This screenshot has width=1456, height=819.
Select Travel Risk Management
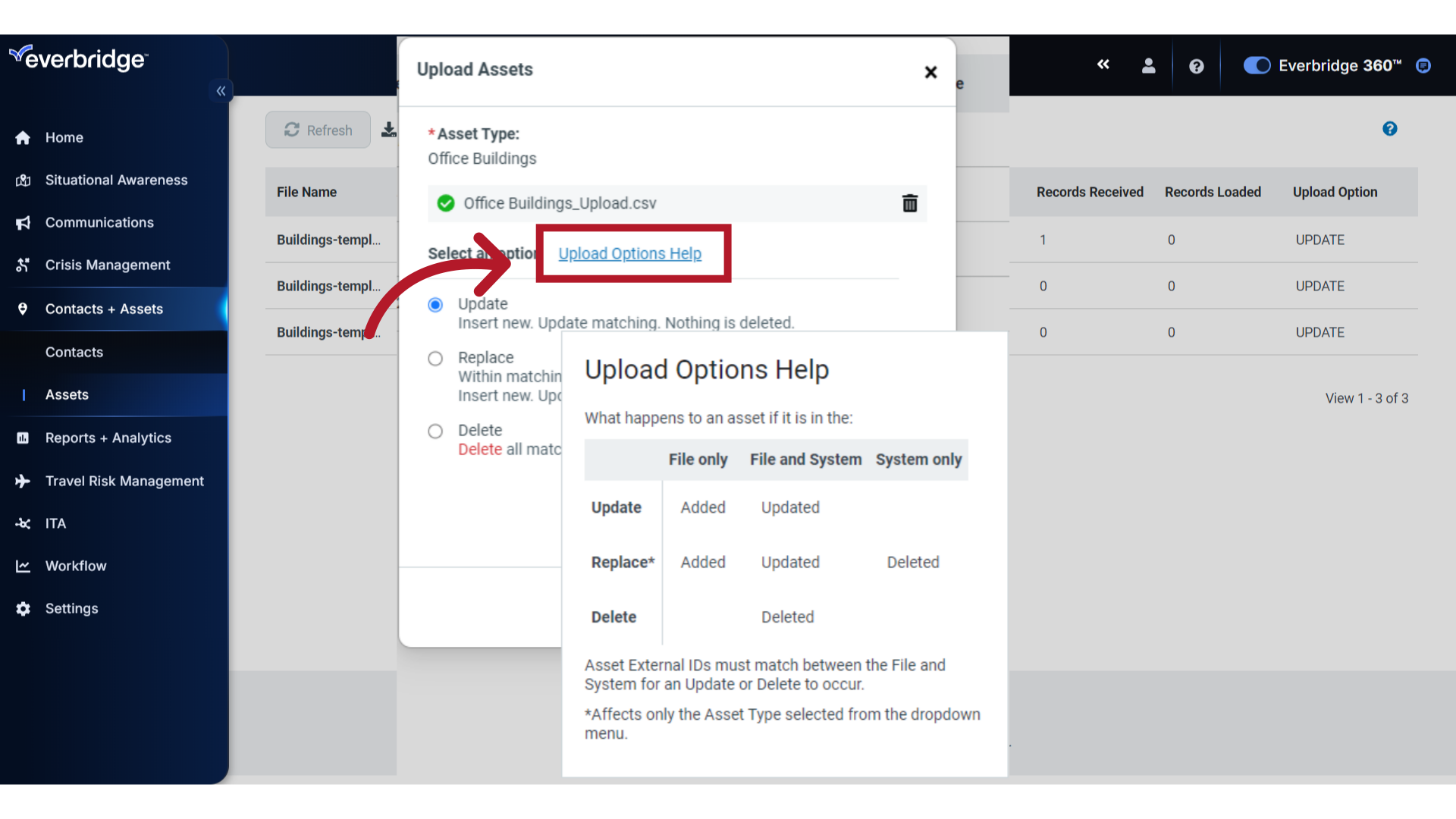pos(124,481)
